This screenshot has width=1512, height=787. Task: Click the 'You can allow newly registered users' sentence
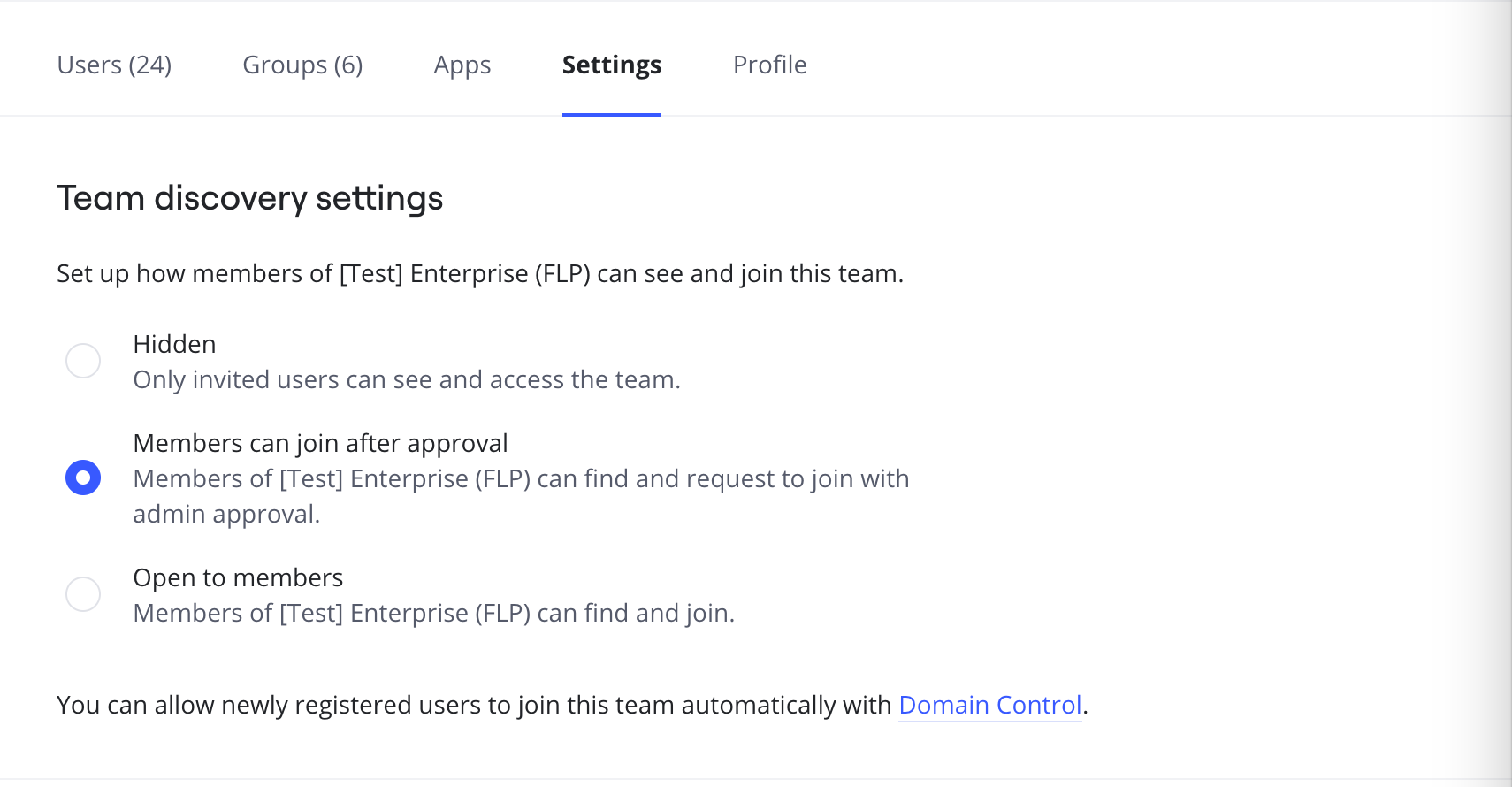(473, 705)
